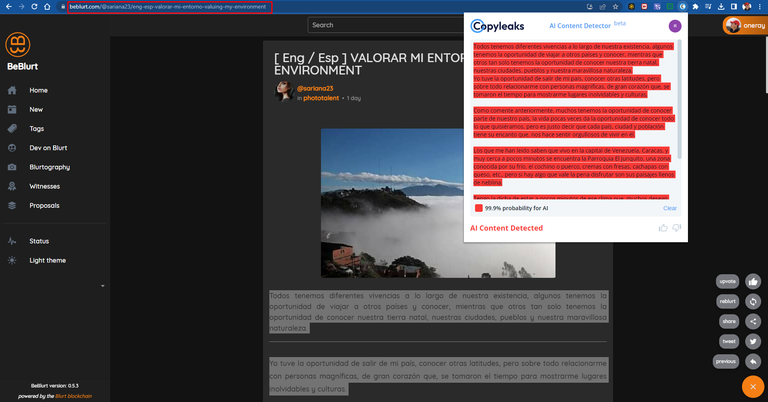Viewport: 768px width, 402px height.
Task: Click the AI Content Detector title
Action: (x=580, y=25)
